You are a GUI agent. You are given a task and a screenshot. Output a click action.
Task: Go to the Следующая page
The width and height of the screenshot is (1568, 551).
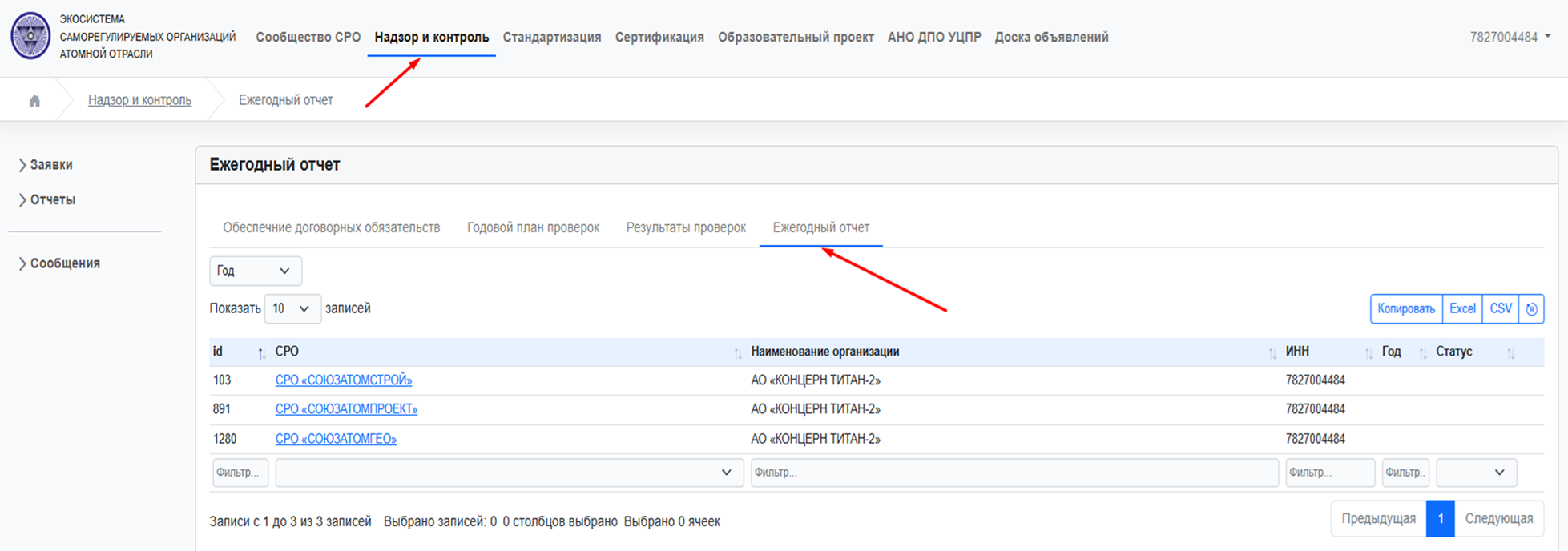click(1498, 519)
